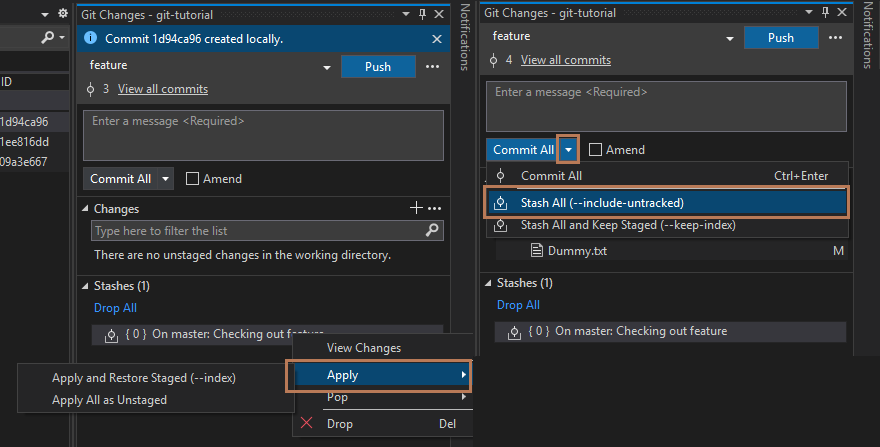
Task: Select Stash All and Keep Staged menu item
Action: 667,225
